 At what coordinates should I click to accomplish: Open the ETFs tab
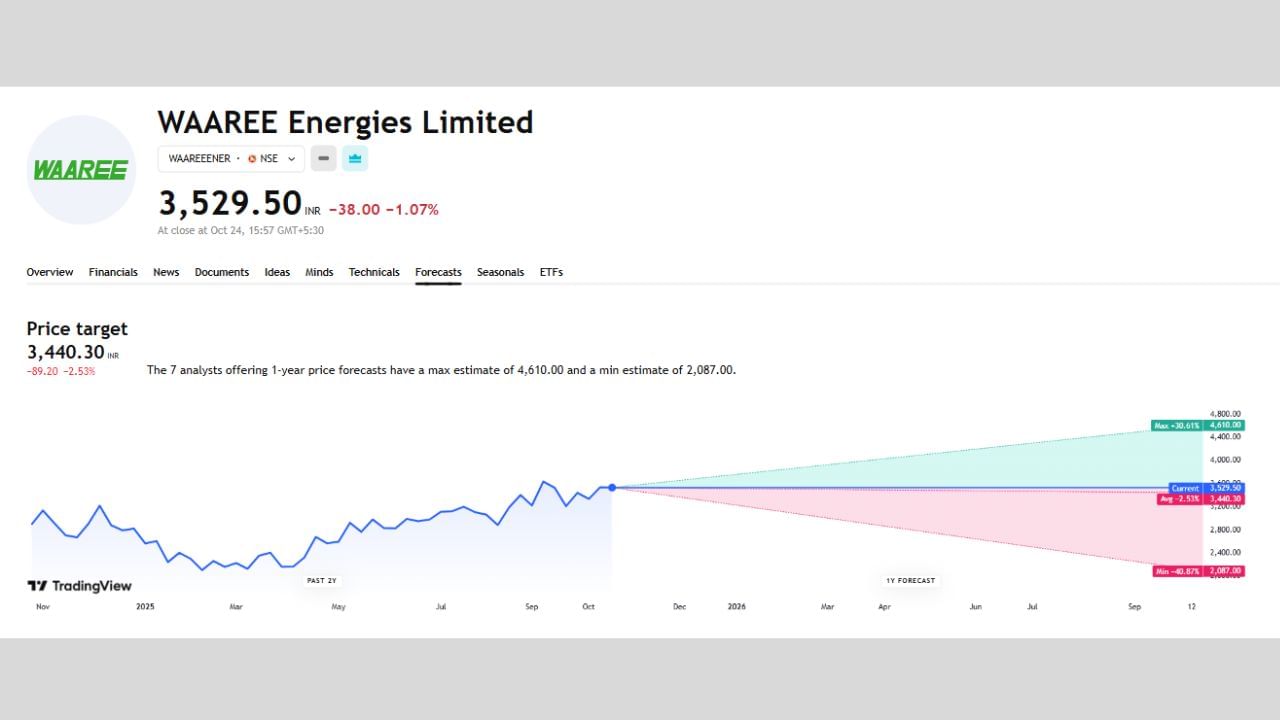click(551, 271)
